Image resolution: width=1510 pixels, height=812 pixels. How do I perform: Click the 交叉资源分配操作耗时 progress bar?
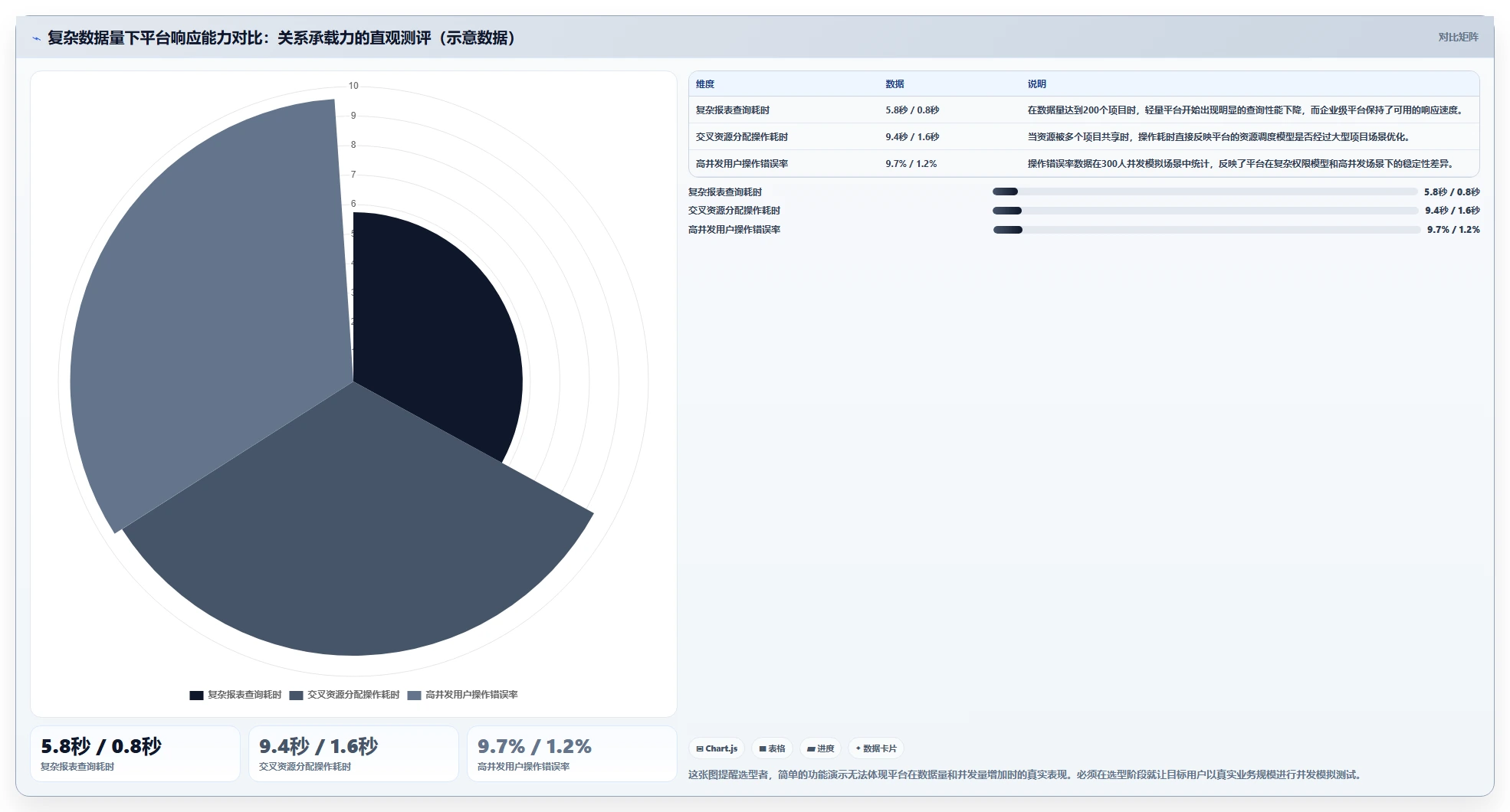coord(1205,211)
